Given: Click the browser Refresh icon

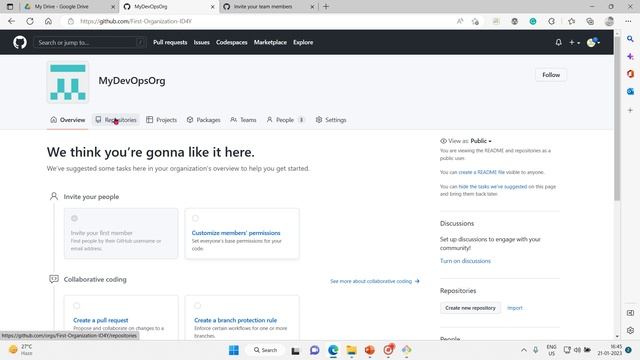Looking at the screenshot, I should pyautogui.click(x=30, y=21).
